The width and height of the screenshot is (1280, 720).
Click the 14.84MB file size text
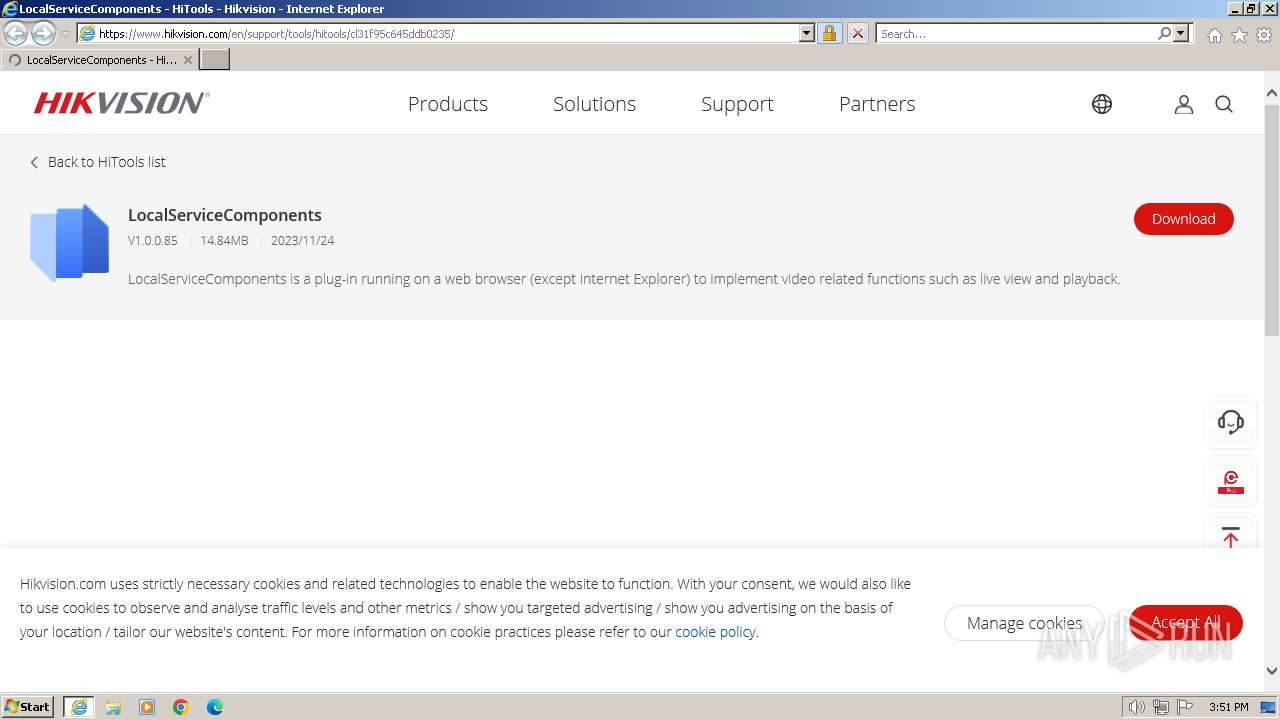coord(224,241)
